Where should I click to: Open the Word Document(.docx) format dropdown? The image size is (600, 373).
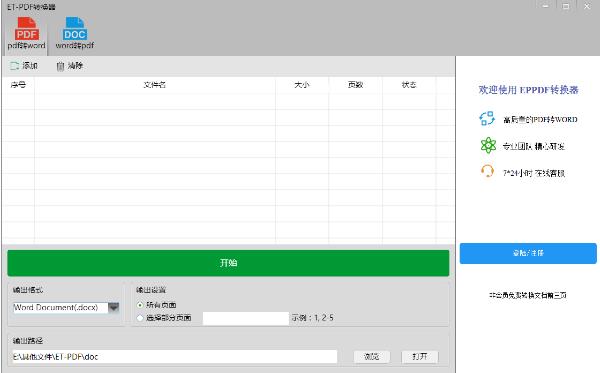point(114,307)
